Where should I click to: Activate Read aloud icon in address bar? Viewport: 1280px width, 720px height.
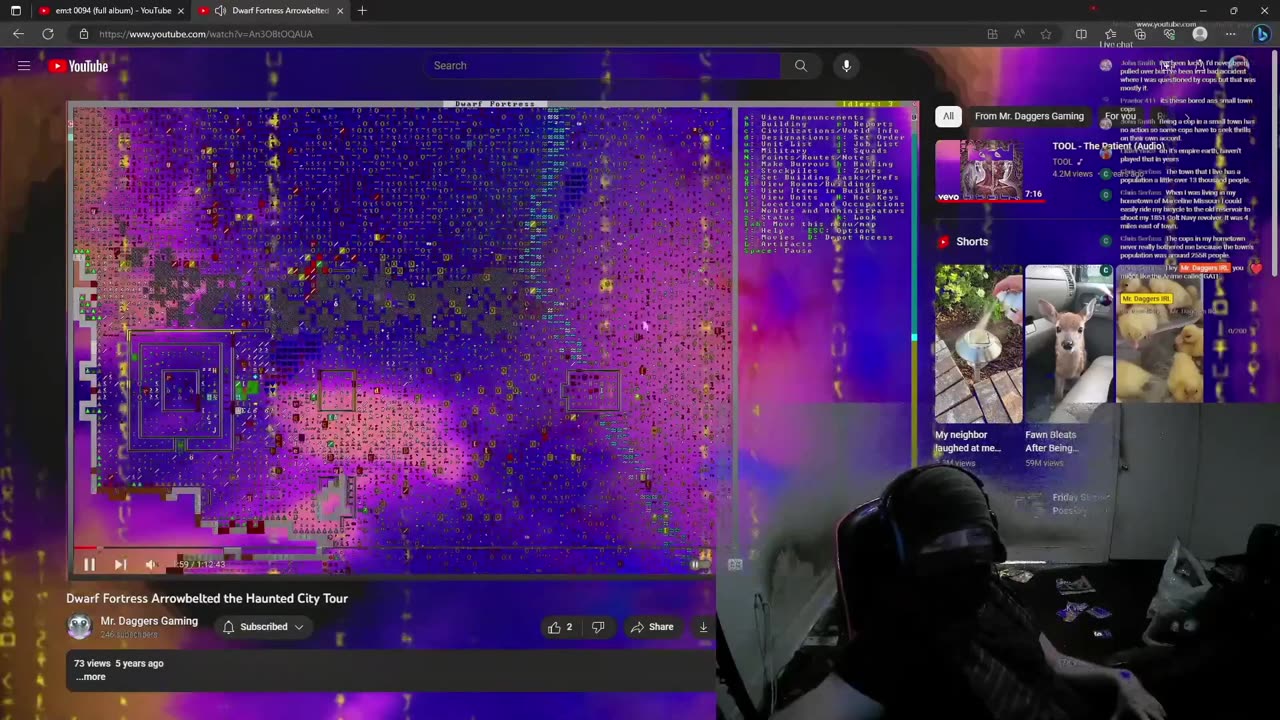click(x=1019, y=34)
